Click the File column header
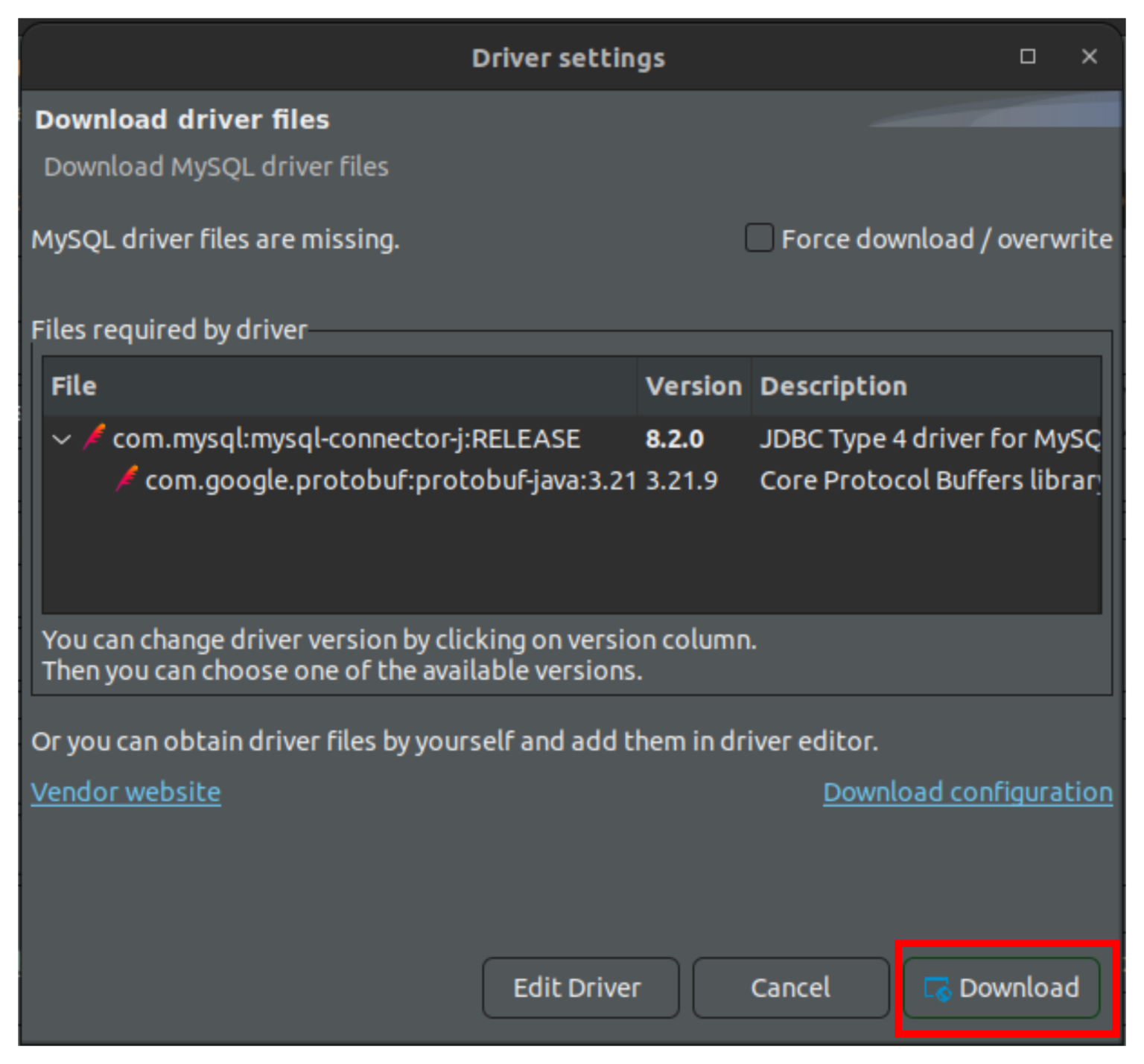 pyautogui.click(x=72, y=386)
